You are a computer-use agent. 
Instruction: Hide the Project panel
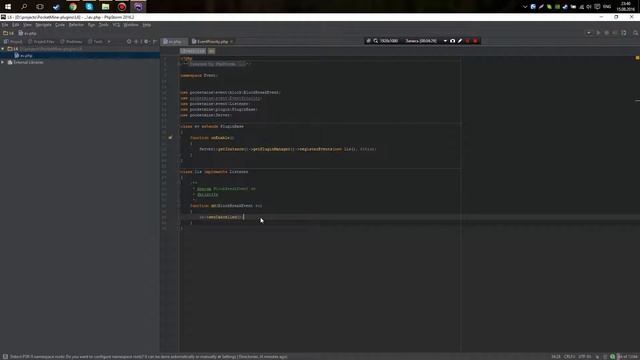[x=155, y=42]
